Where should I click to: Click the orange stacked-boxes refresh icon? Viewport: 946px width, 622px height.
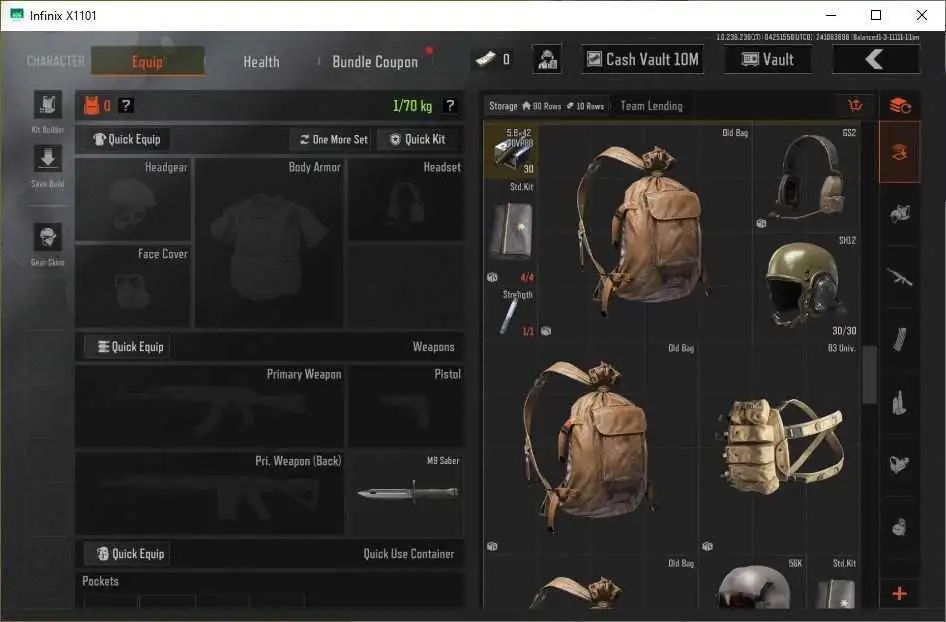[900, 106]
